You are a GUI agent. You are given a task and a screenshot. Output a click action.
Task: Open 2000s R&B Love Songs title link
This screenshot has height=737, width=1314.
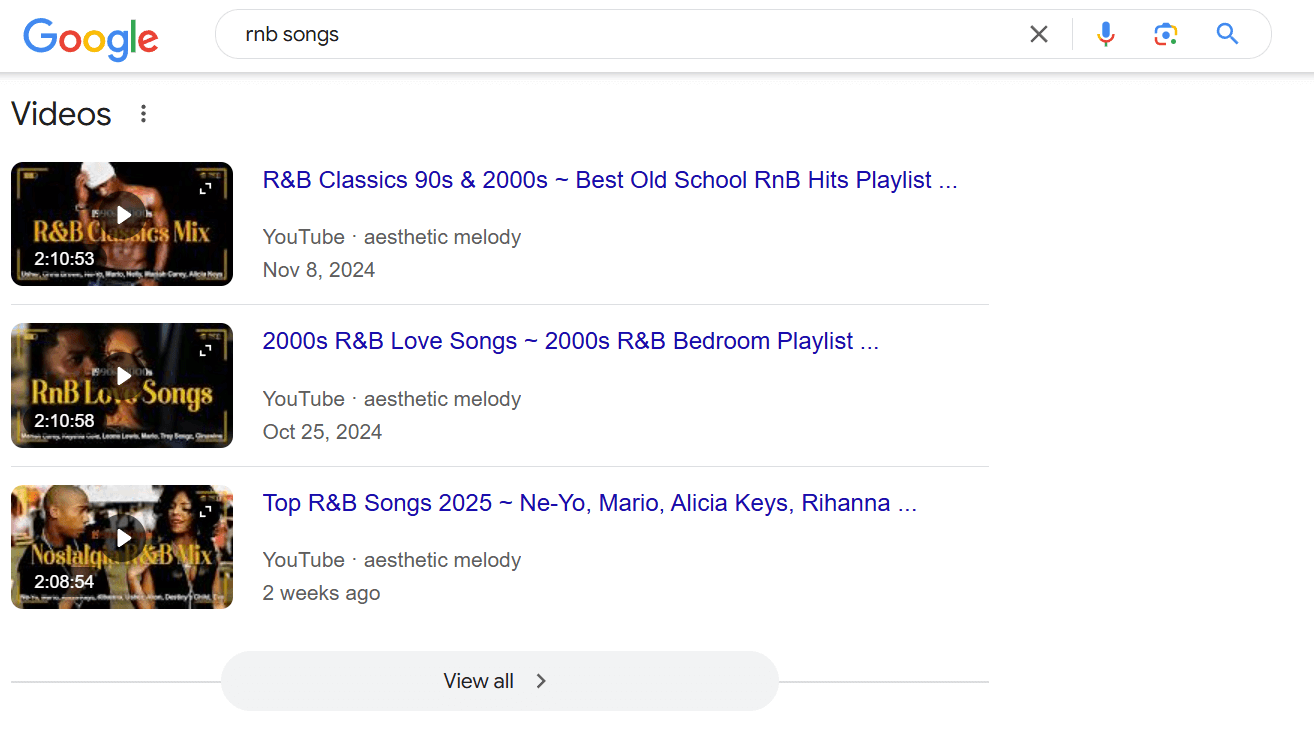click(570, 341)
